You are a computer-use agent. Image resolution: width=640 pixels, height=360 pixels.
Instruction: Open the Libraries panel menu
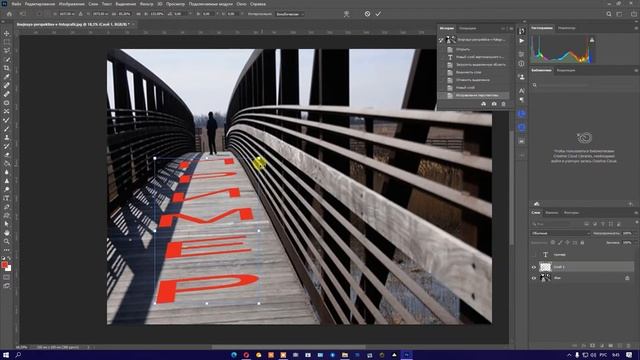tap(636, 70)
